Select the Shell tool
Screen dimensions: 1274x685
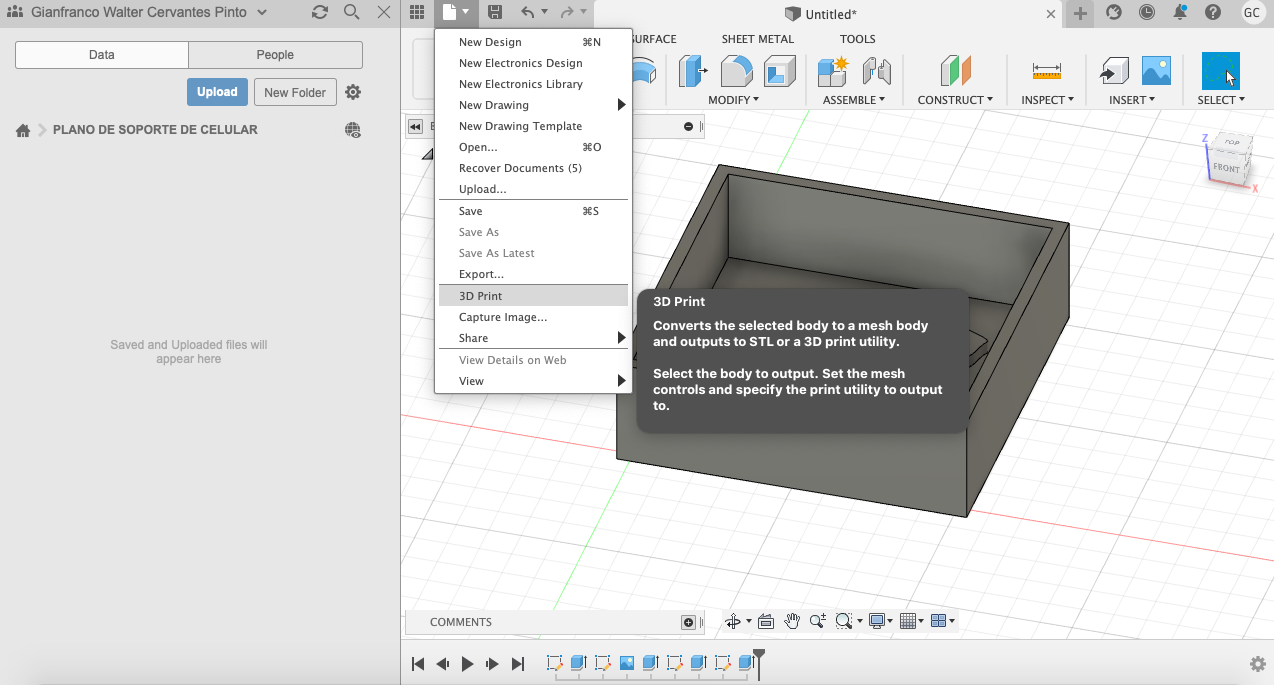click(x=779, y=71)
